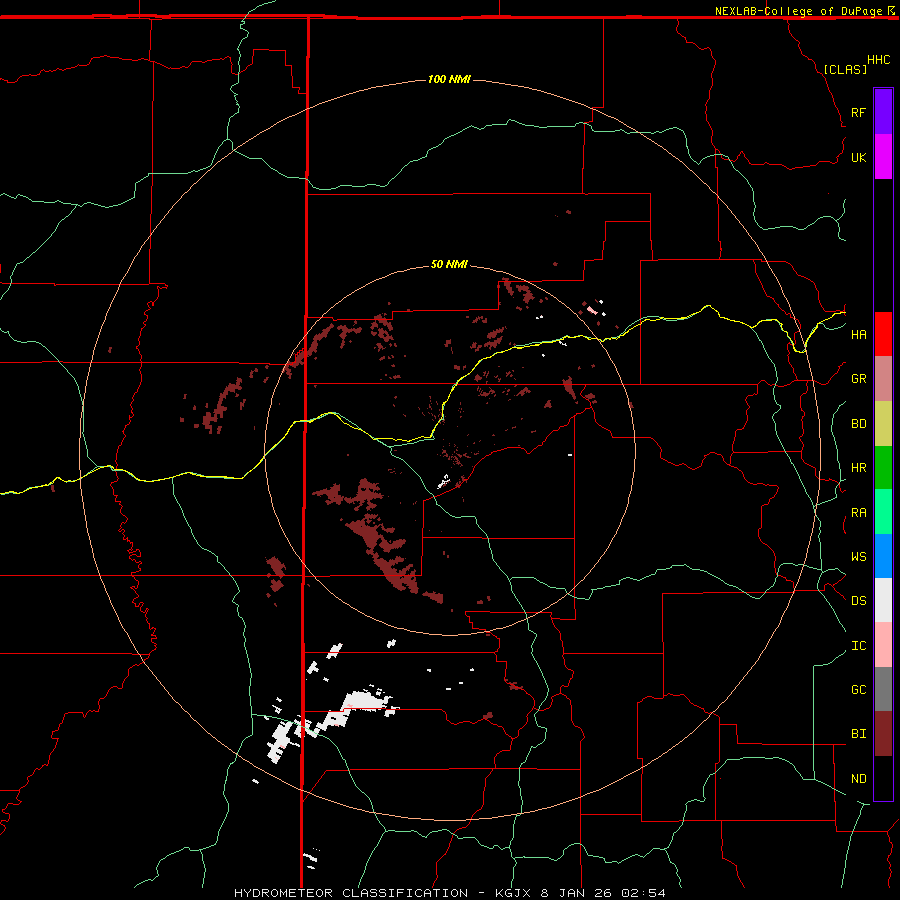Pick the mint green RA legend swatch
Image resolution: width=900 pixels, height=900 pixels.
pos(883,512)
